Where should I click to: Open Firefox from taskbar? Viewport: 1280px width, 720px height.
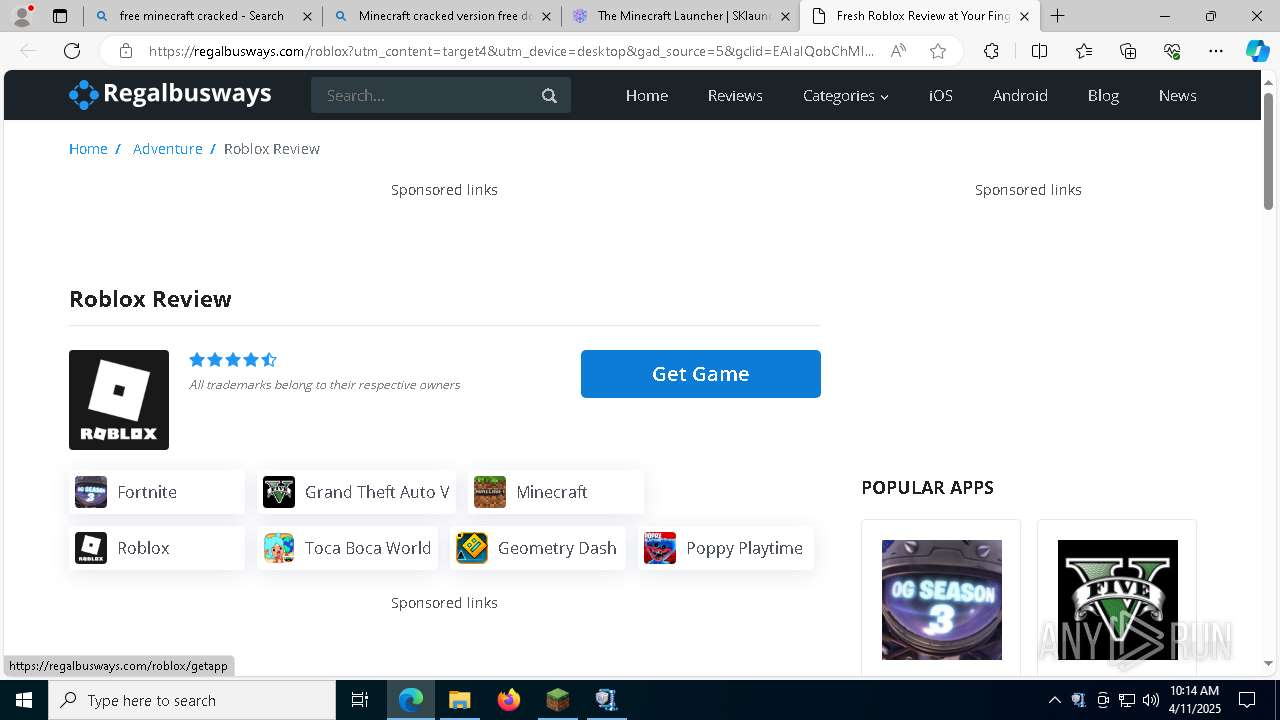pos(509,700)
